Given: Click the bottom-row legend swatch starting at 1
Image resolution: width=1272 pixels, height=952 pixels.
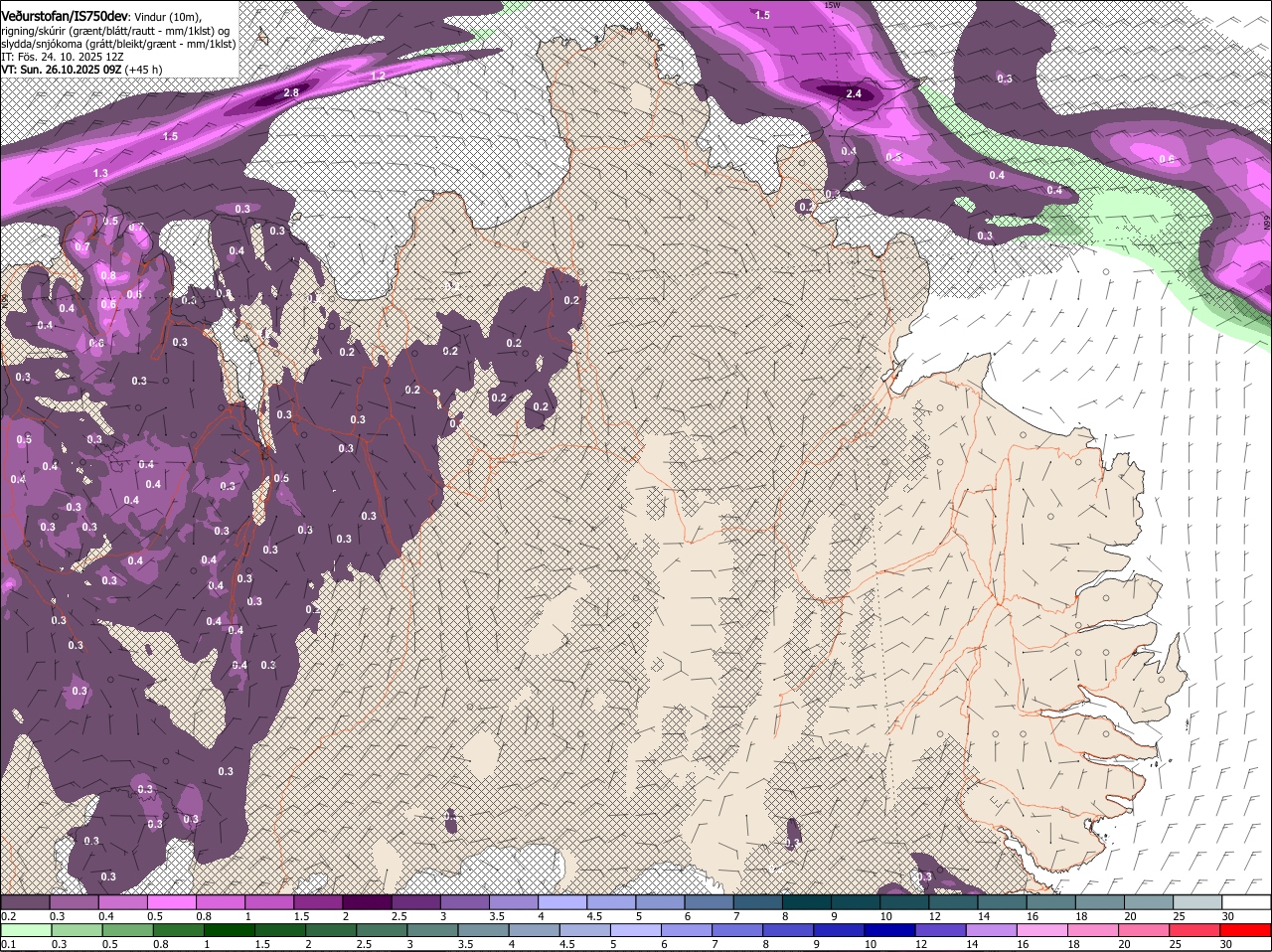Looking at the screenshot, I should click(229, 930).
